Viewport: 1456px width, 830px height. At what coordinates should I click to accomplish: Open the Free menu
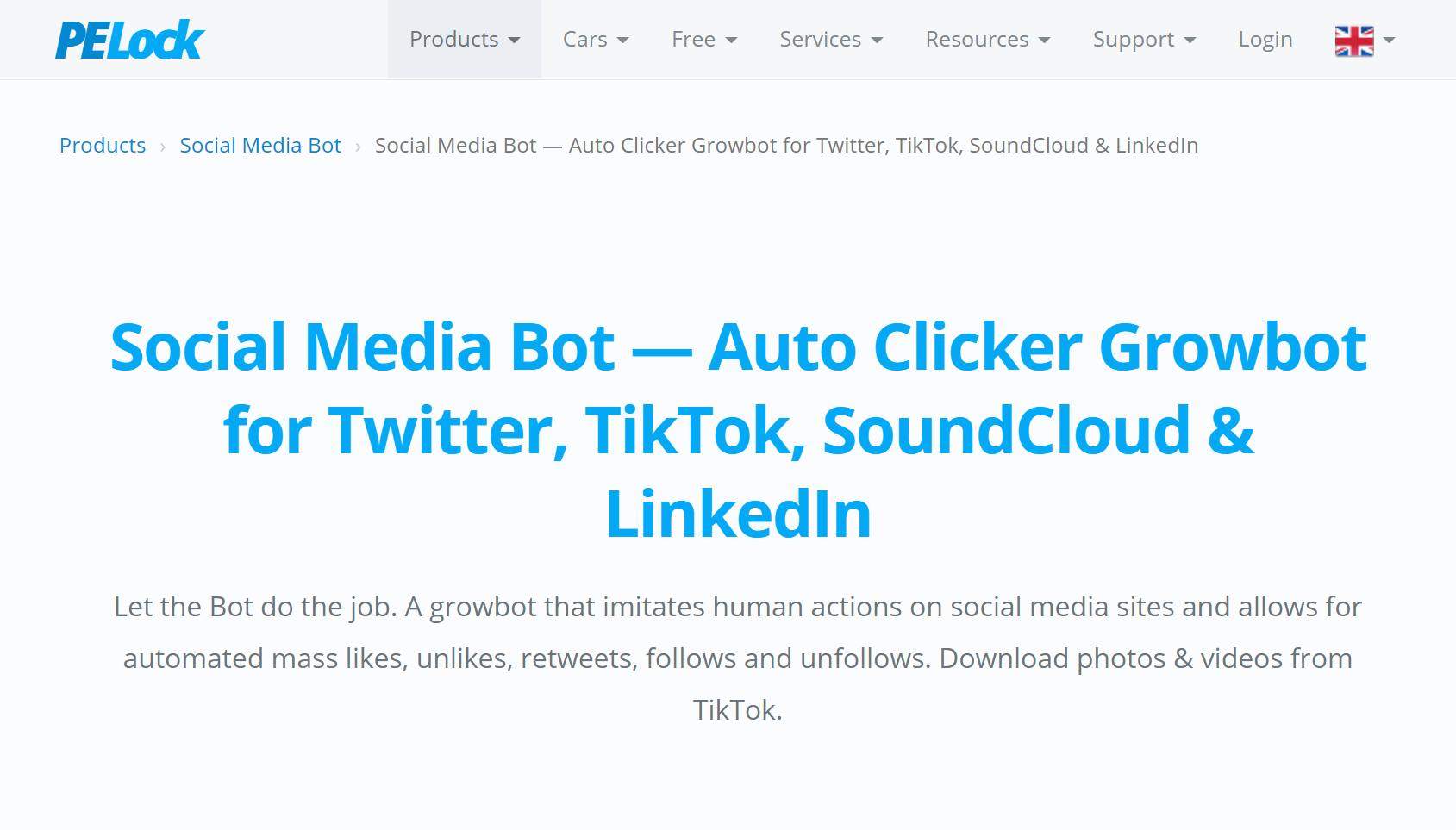click(x=694, y=39)
